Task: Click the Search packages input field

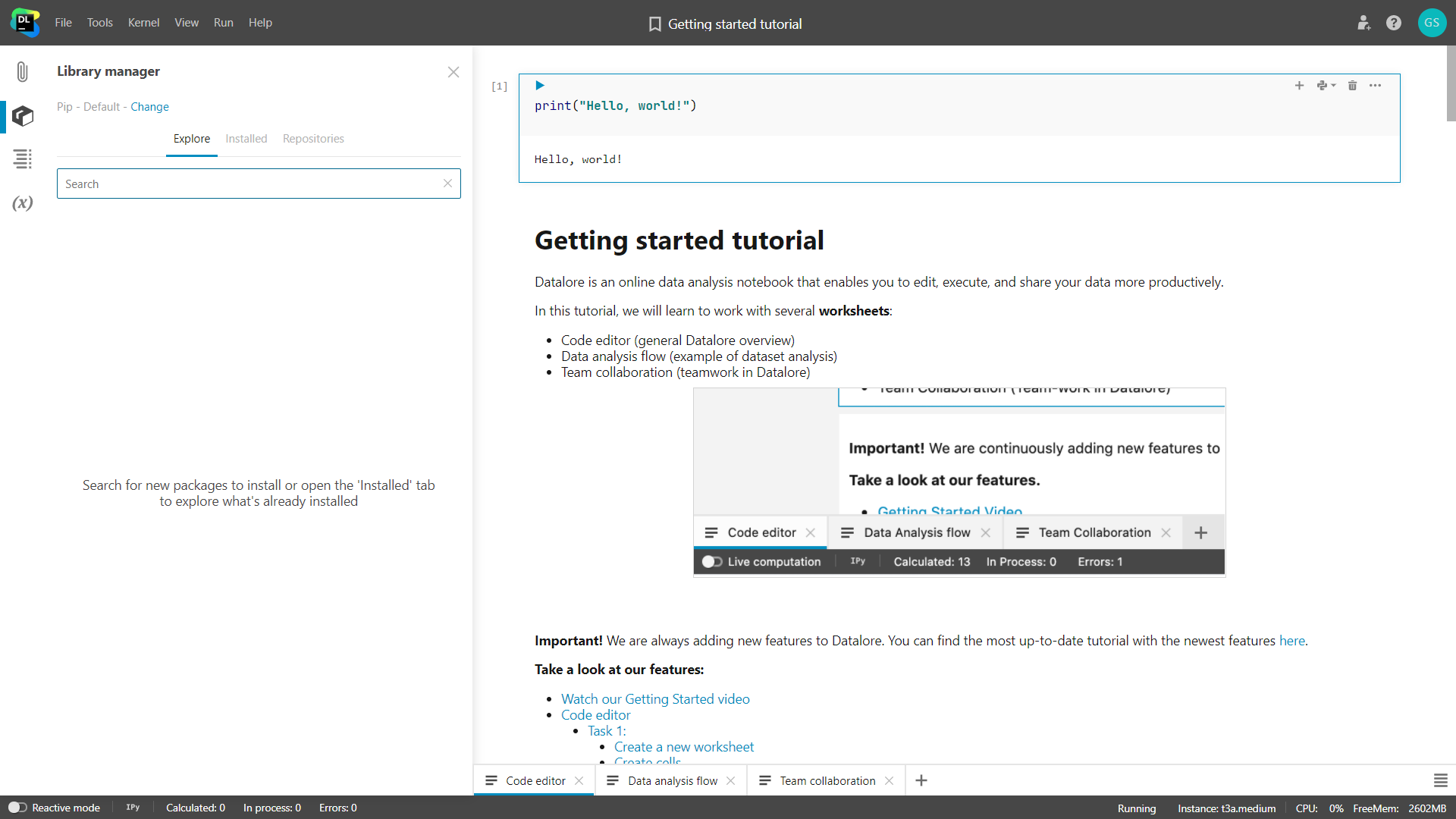Action: click(258, 183)
